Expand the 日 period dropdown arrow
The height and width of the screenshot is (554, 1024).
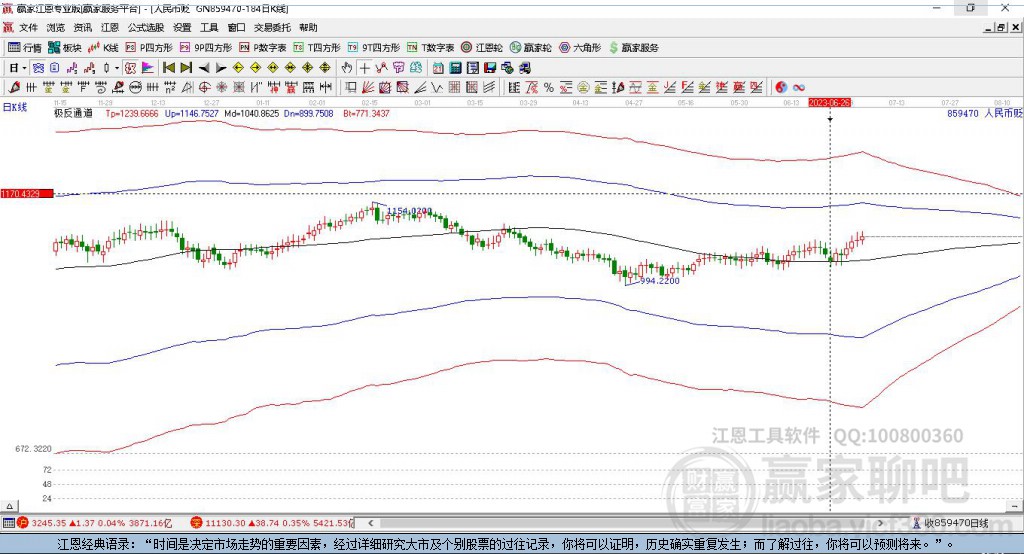pos(24,68)
